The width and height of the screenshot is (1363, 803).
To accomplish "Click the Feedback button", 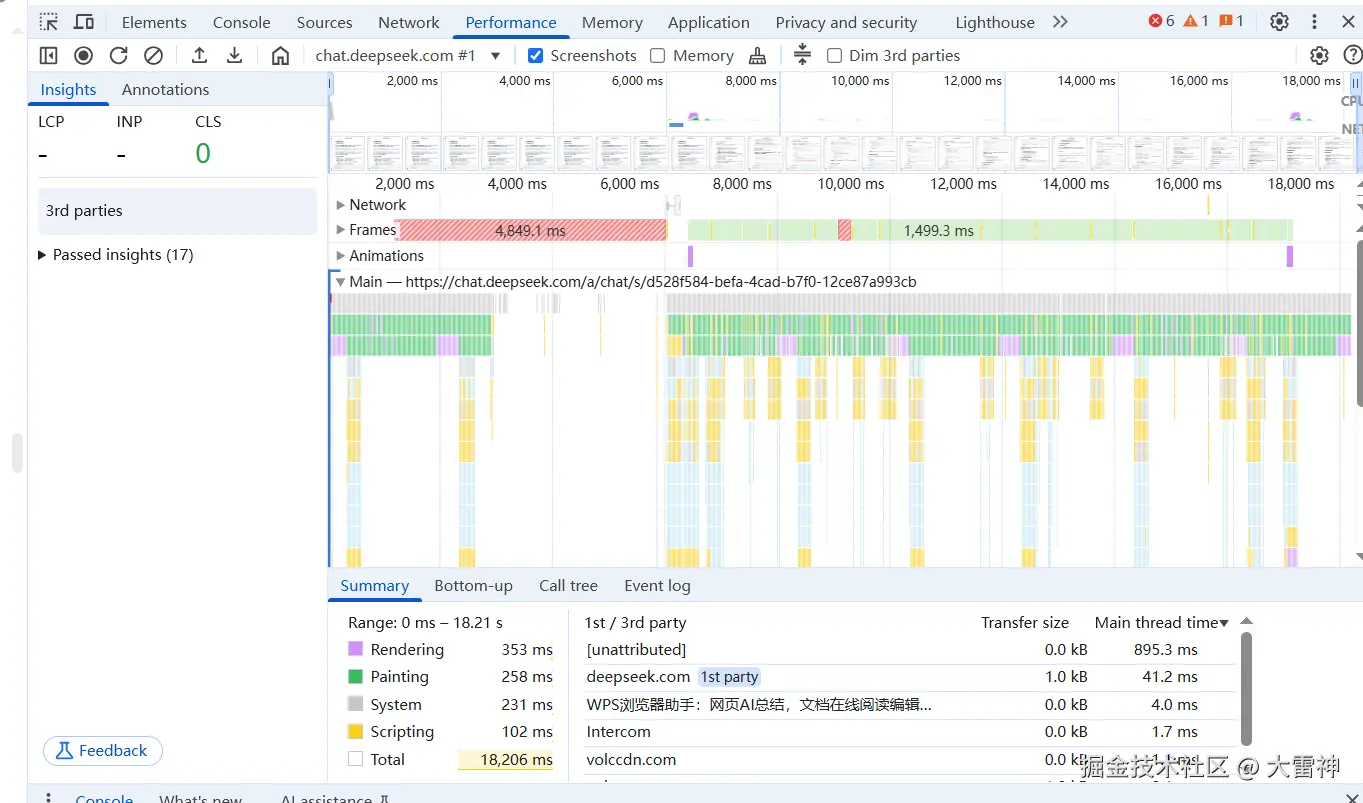I will [x=102, y=750].
